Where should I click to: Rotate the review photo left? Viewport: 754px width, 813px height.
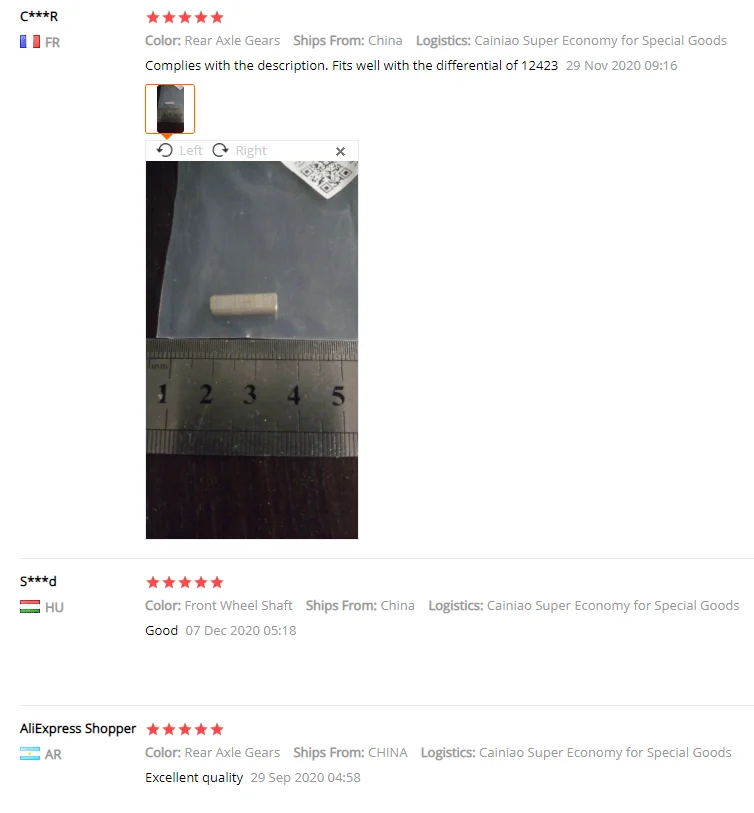click(x=165, y=150)
